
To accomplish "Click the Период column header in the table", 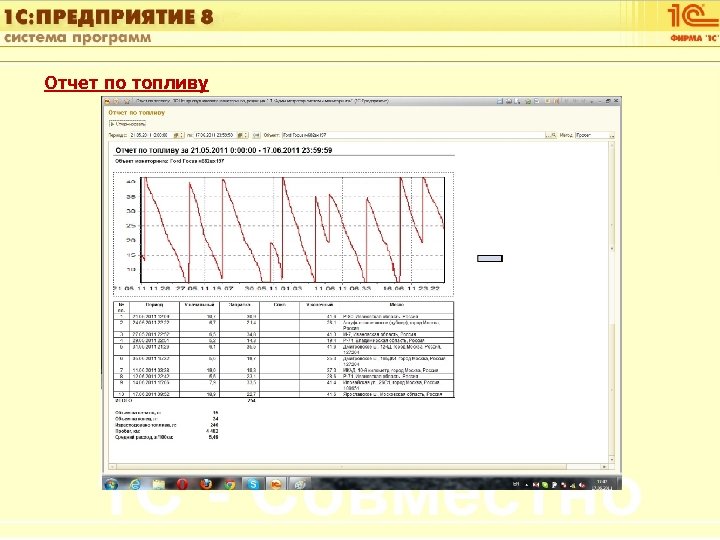I will point(154,305).
